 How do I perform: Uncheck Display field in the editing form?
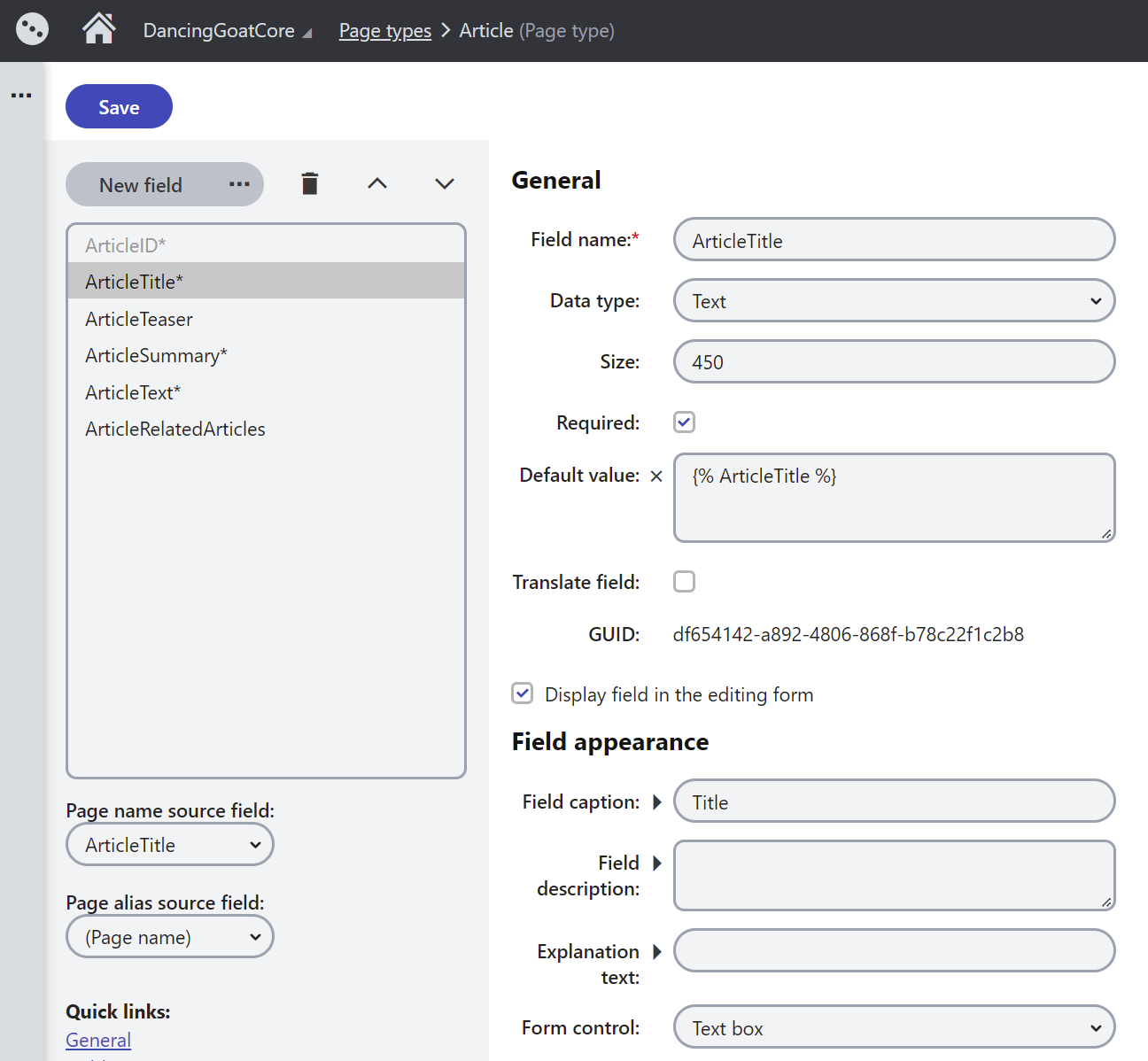click(x=523, y=693)
